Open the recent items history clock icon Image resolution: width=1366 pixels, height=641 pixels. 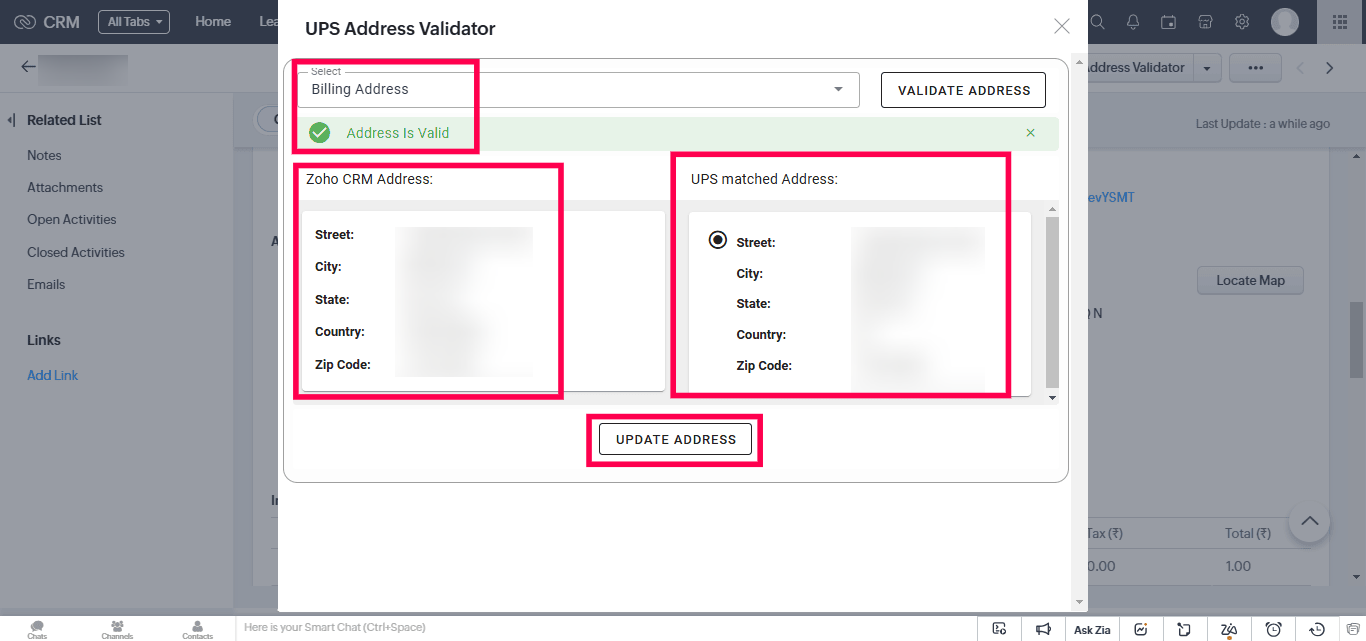coord(1318,629)
